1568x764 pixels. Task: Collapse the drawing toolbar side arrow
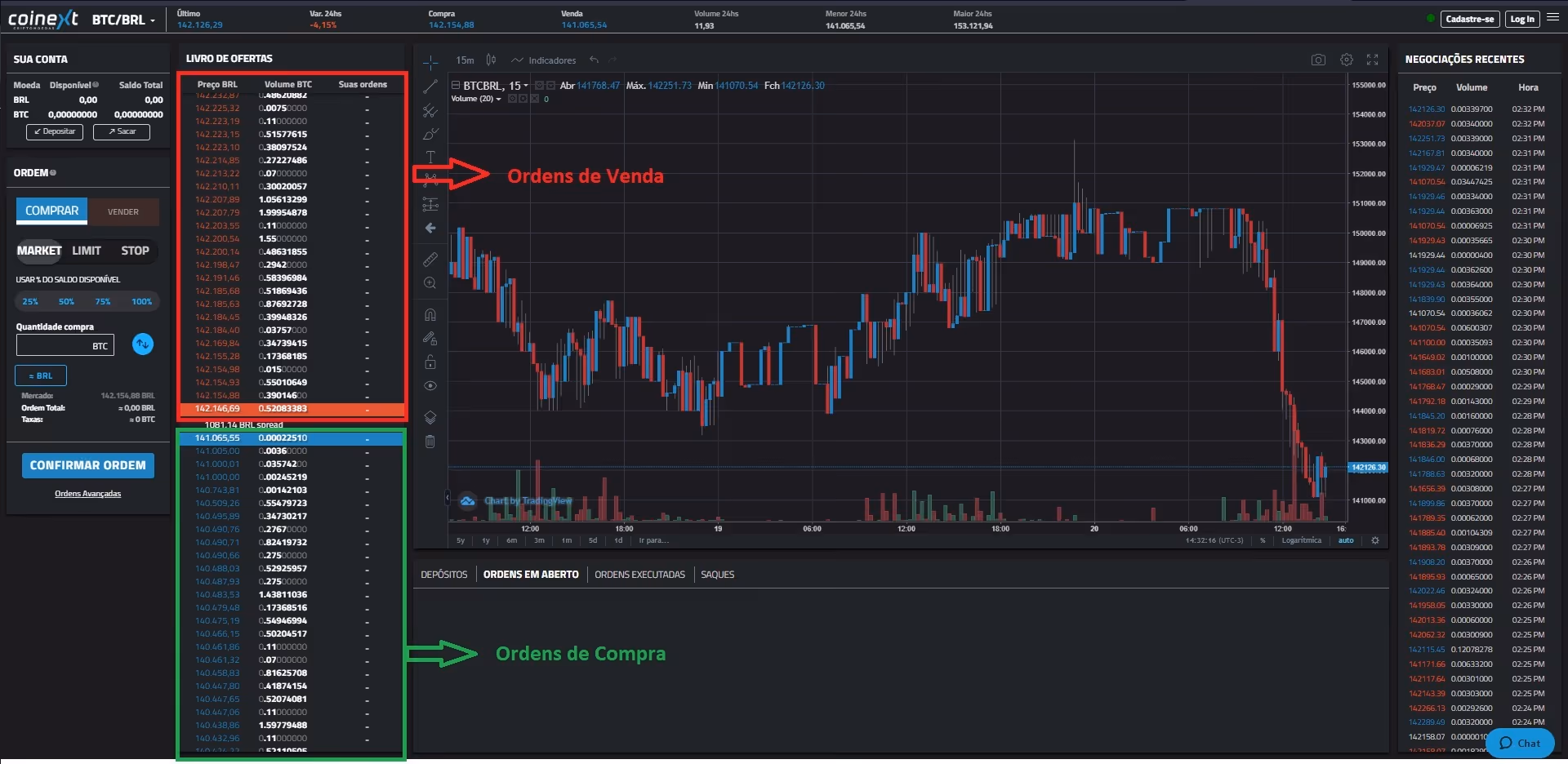click(x=448, y=497)
